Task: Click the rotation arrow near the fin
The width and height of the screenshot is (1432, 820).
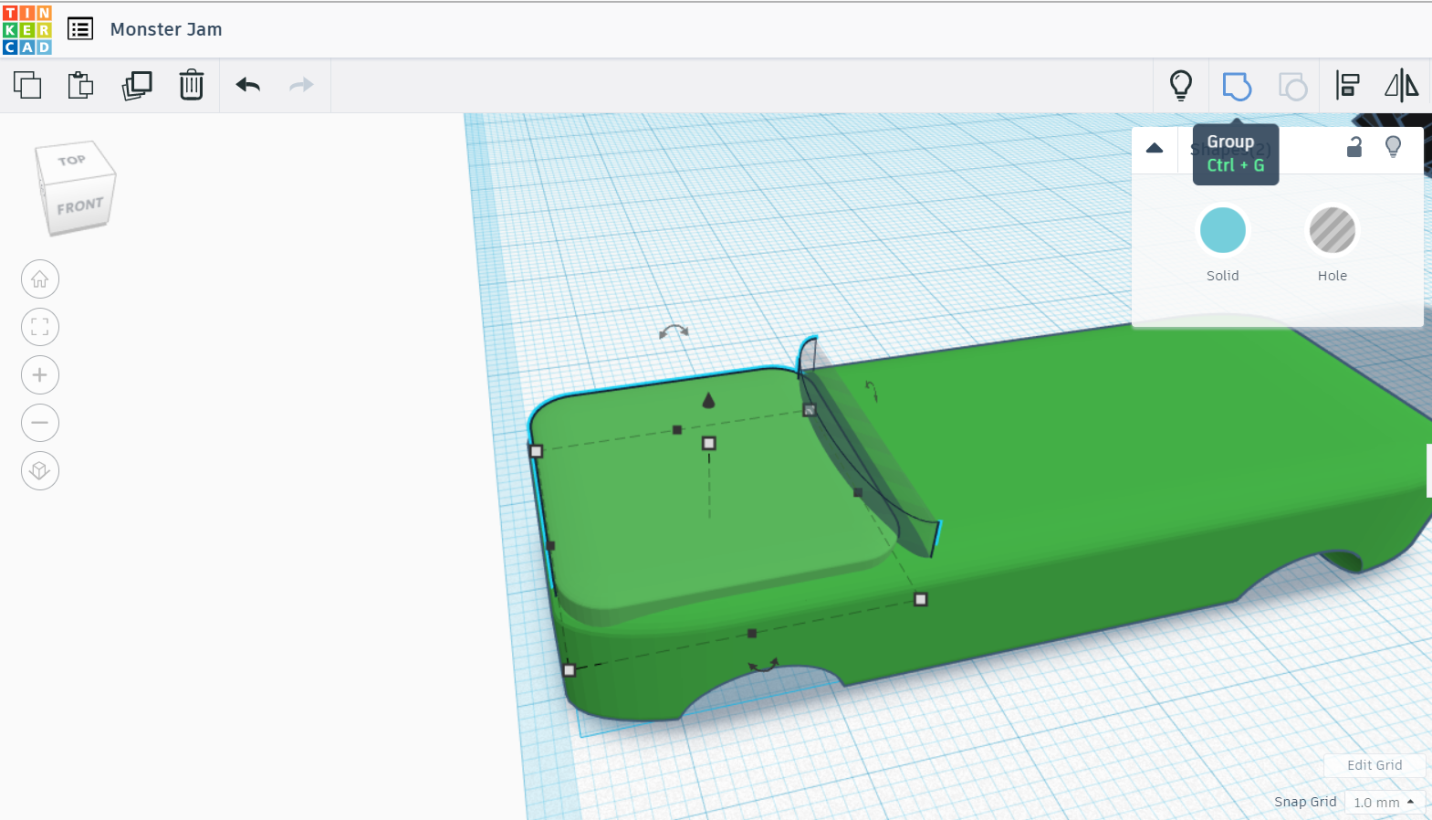Action: point(870,391)
